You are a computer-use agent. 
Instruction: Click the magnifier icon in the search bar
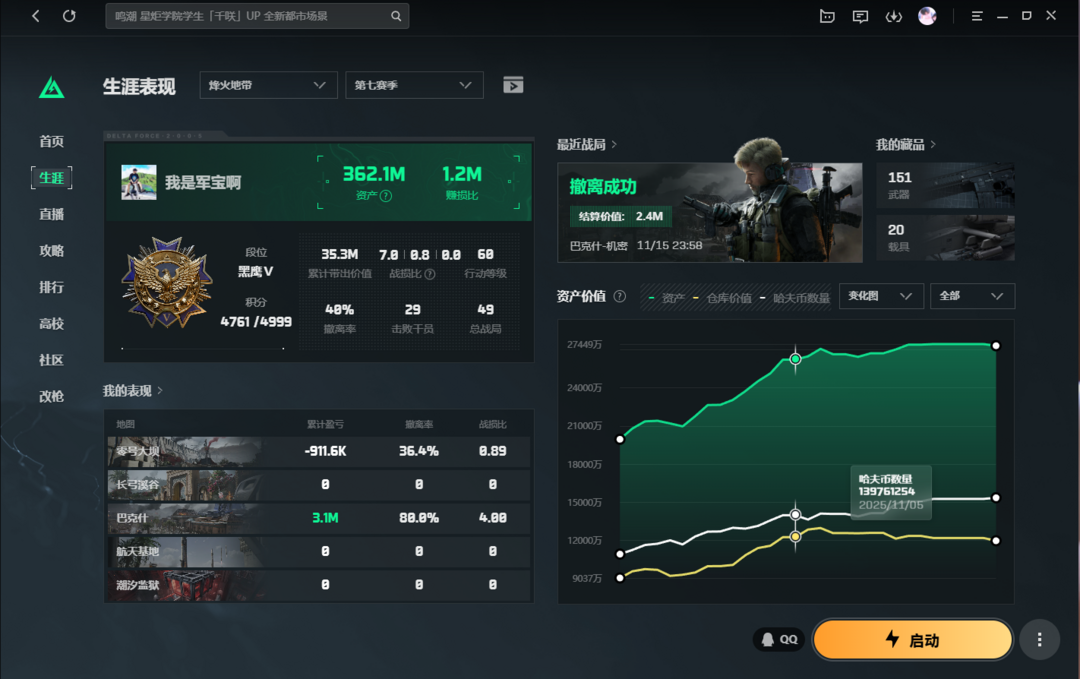396,16
